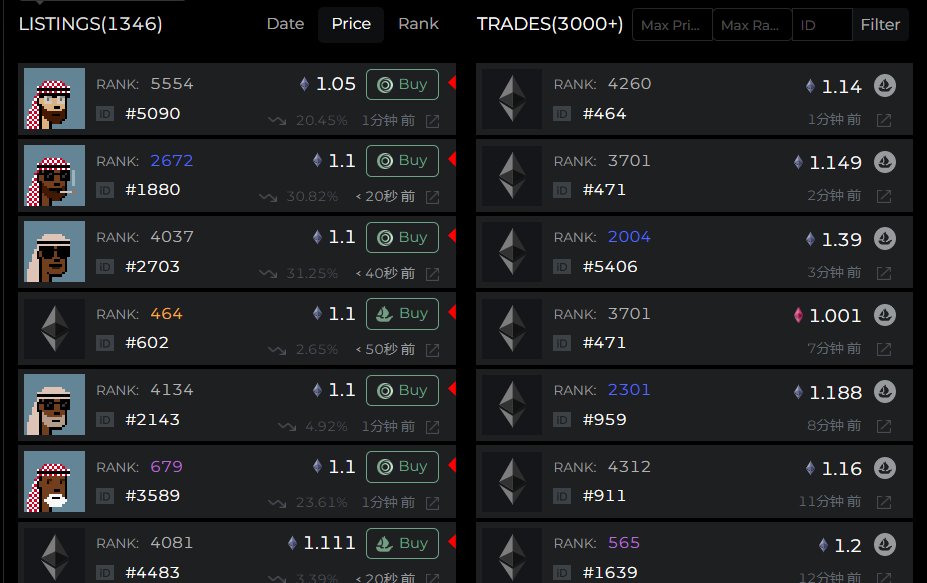Click OpenSea icon on trade #464
This screenshot has width=927, height=583.
(885, 86)
